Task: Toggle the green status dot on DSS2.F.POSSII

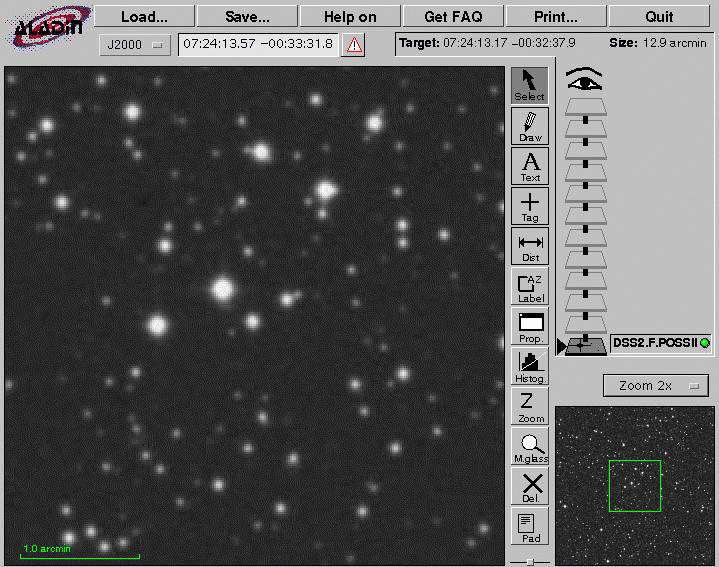Action: (705, 343)
